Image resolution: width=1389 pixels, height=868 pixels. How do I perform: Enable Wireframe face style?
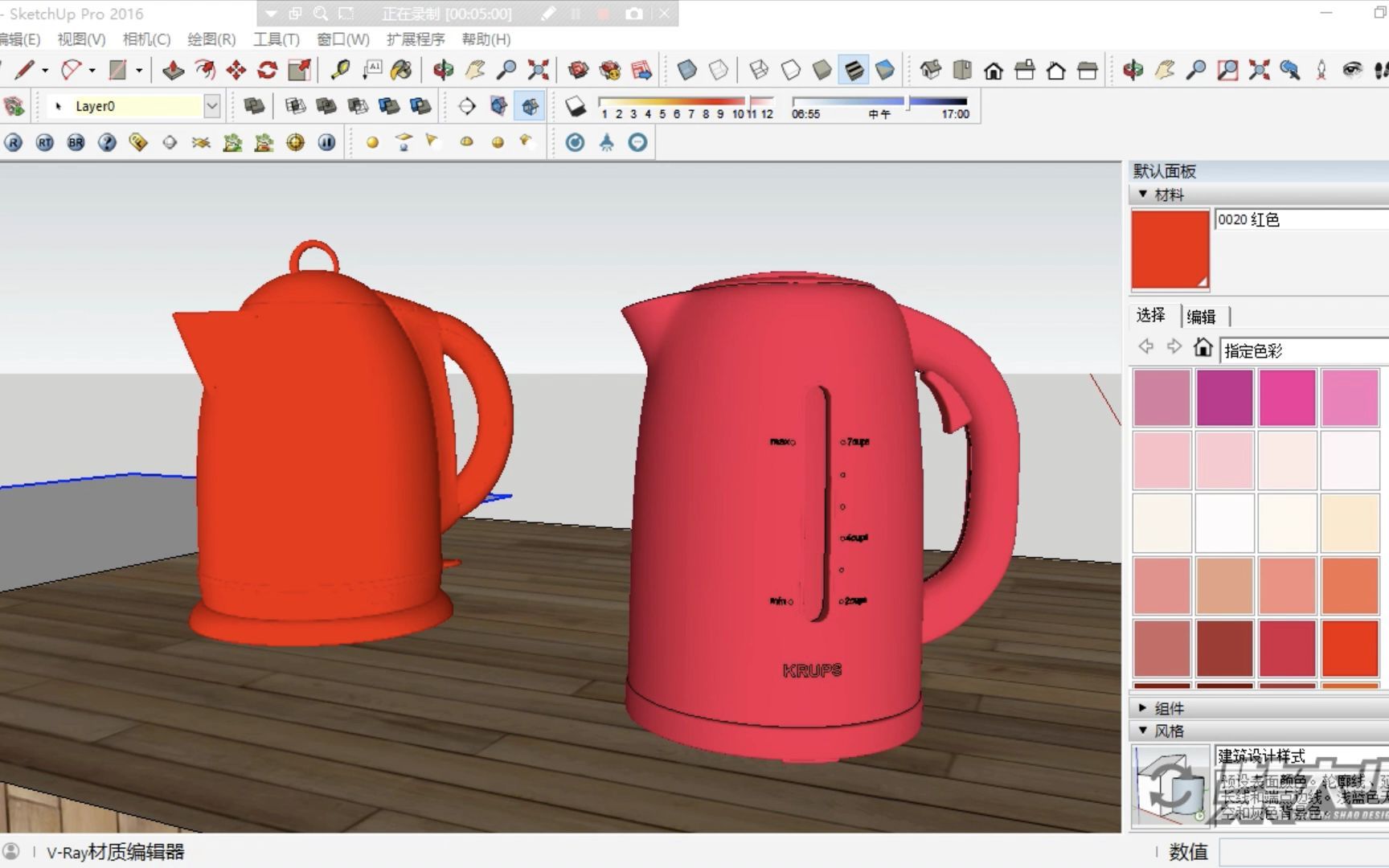coord(759,71)
